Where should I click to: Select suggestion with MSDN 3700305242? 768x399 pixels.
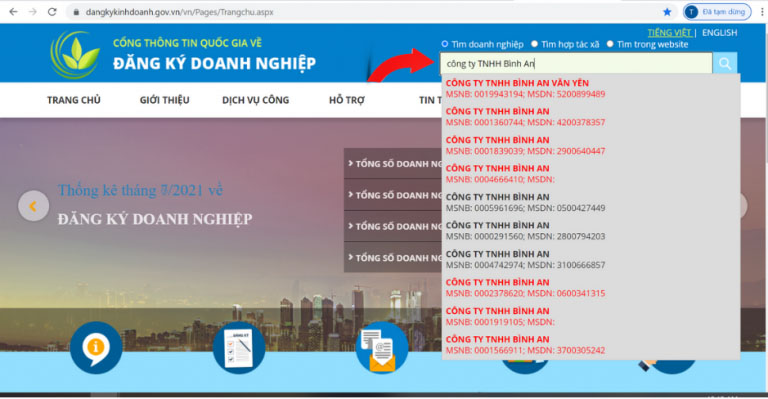pos(590,345)
